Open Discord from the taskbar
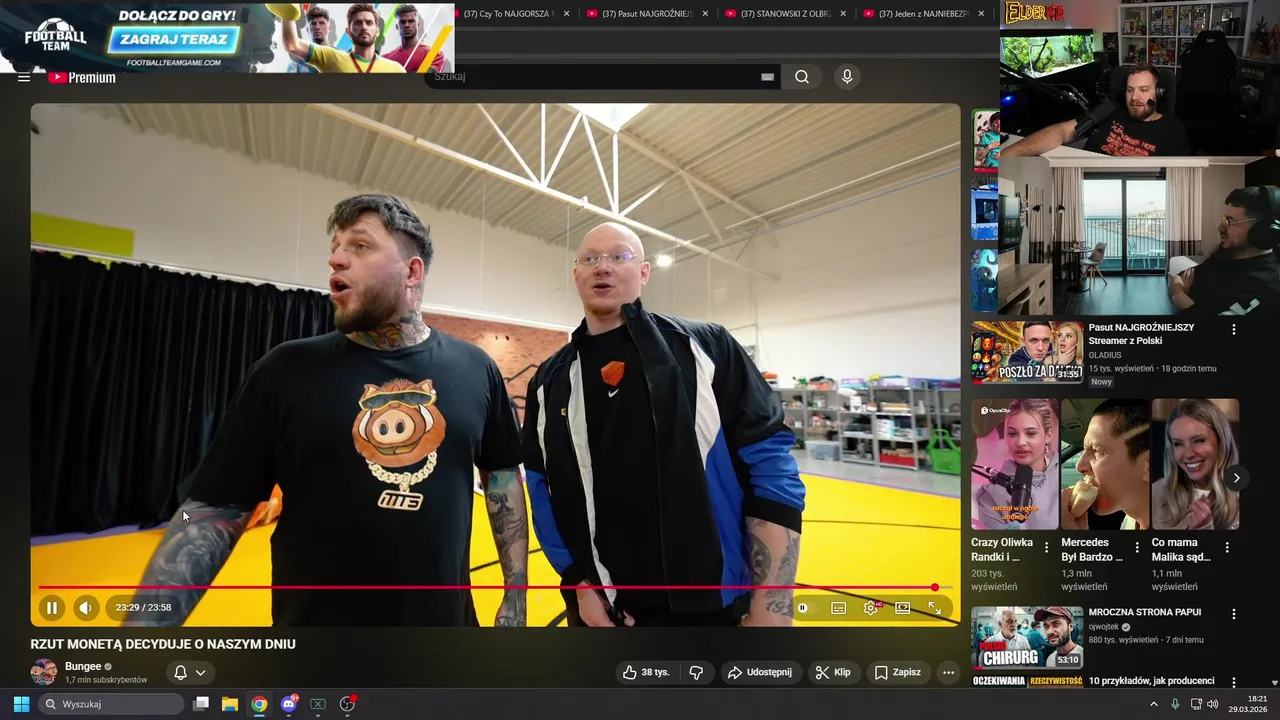 (289, 704)
